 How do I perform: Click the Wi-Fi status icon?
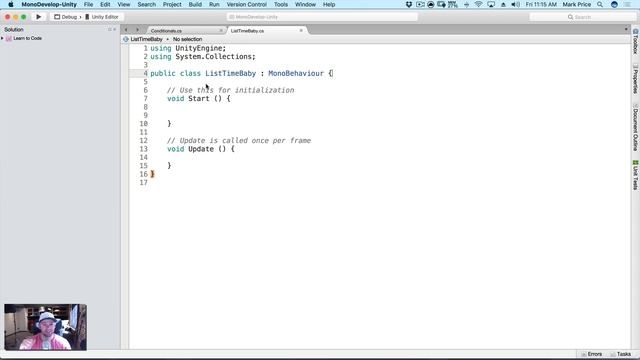[x=478, y=4]
